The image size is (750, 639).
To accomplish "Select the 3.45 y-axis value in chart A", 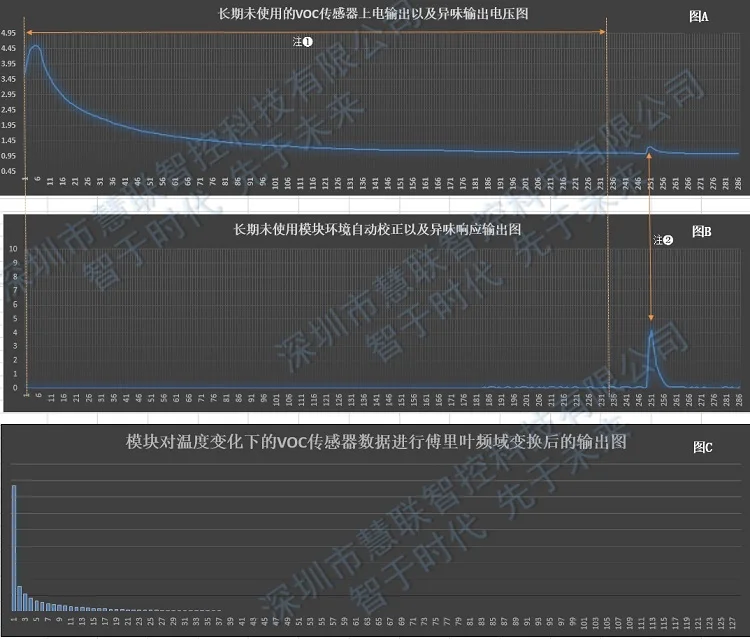I will point(8,79).
